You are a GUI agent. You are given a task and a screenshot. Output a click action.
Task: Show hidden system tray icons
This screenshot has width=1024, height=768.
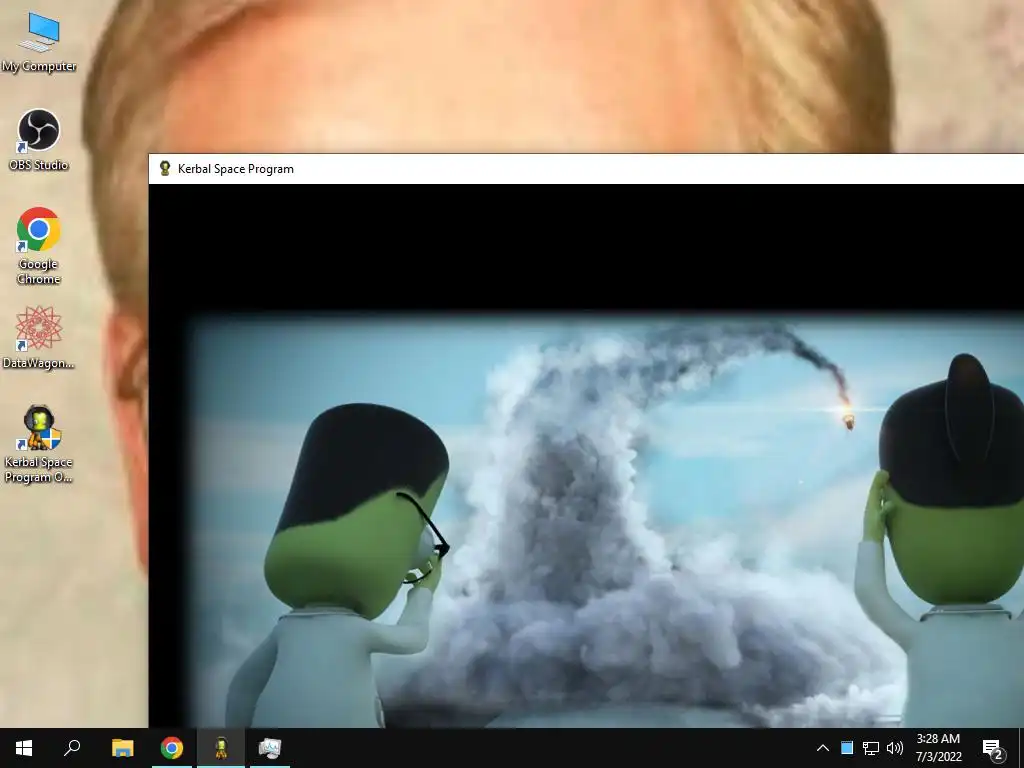click(x=823, y=748)
